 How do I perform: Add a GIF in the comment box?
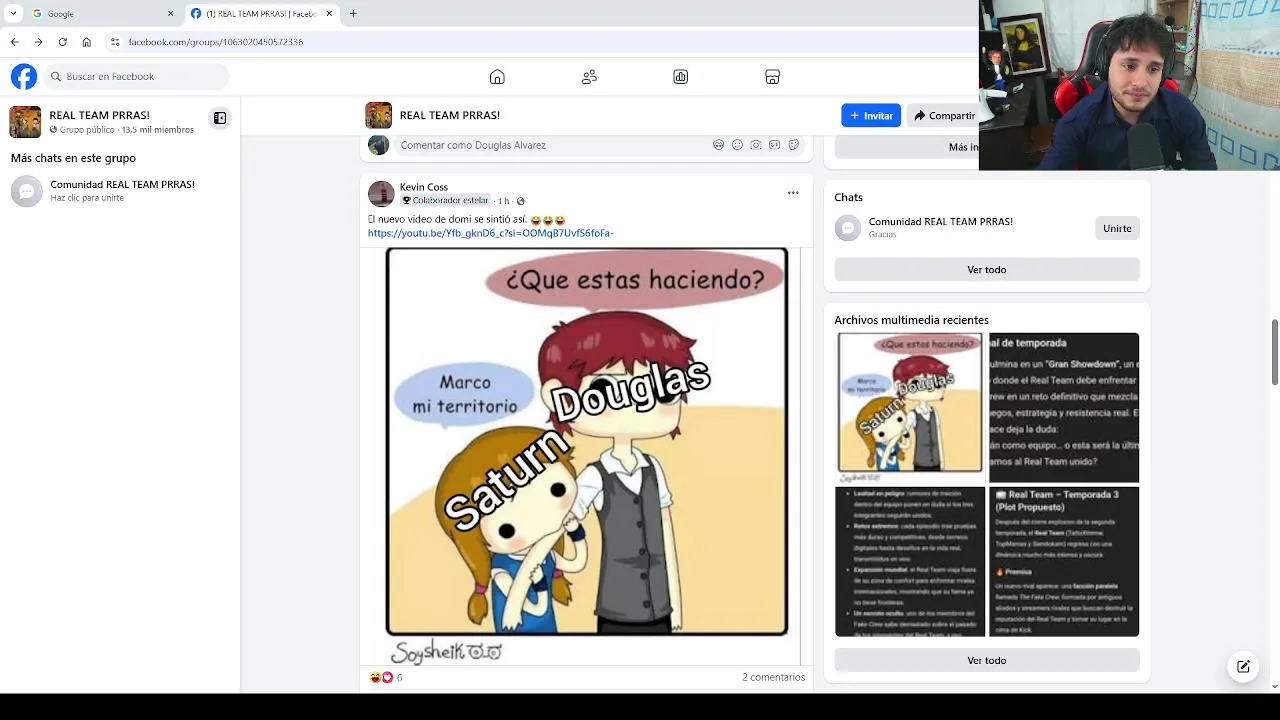click(774, 145)
